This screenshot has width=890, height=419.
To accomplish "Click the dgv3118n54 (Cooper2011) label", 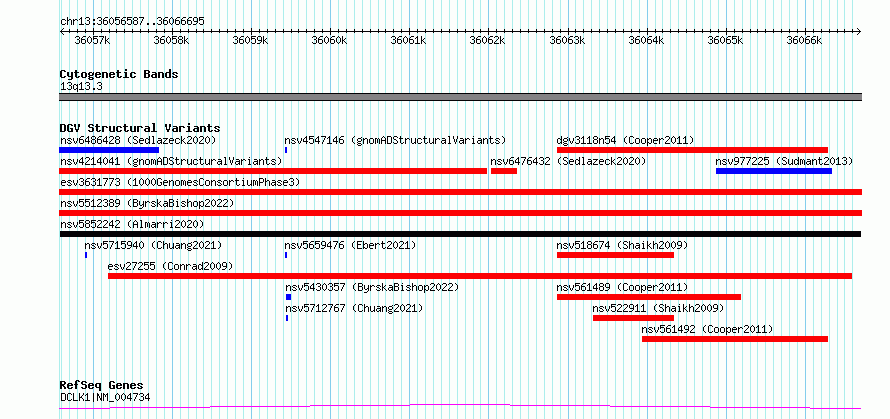I will pos(625,140).
